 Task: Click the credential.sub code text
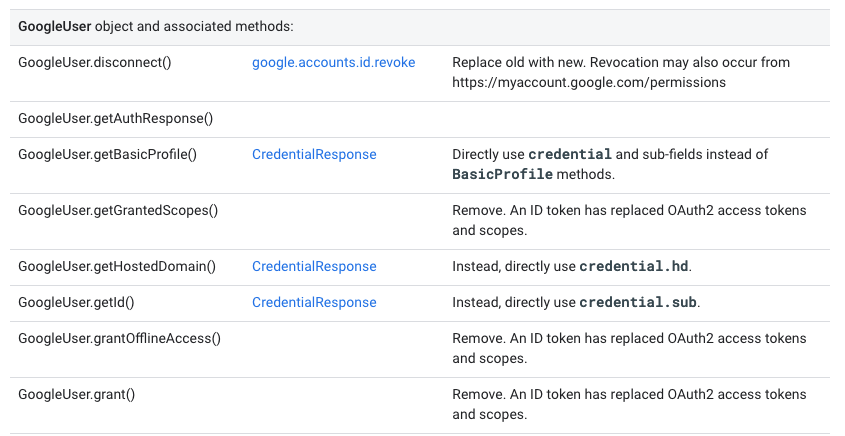638,302
